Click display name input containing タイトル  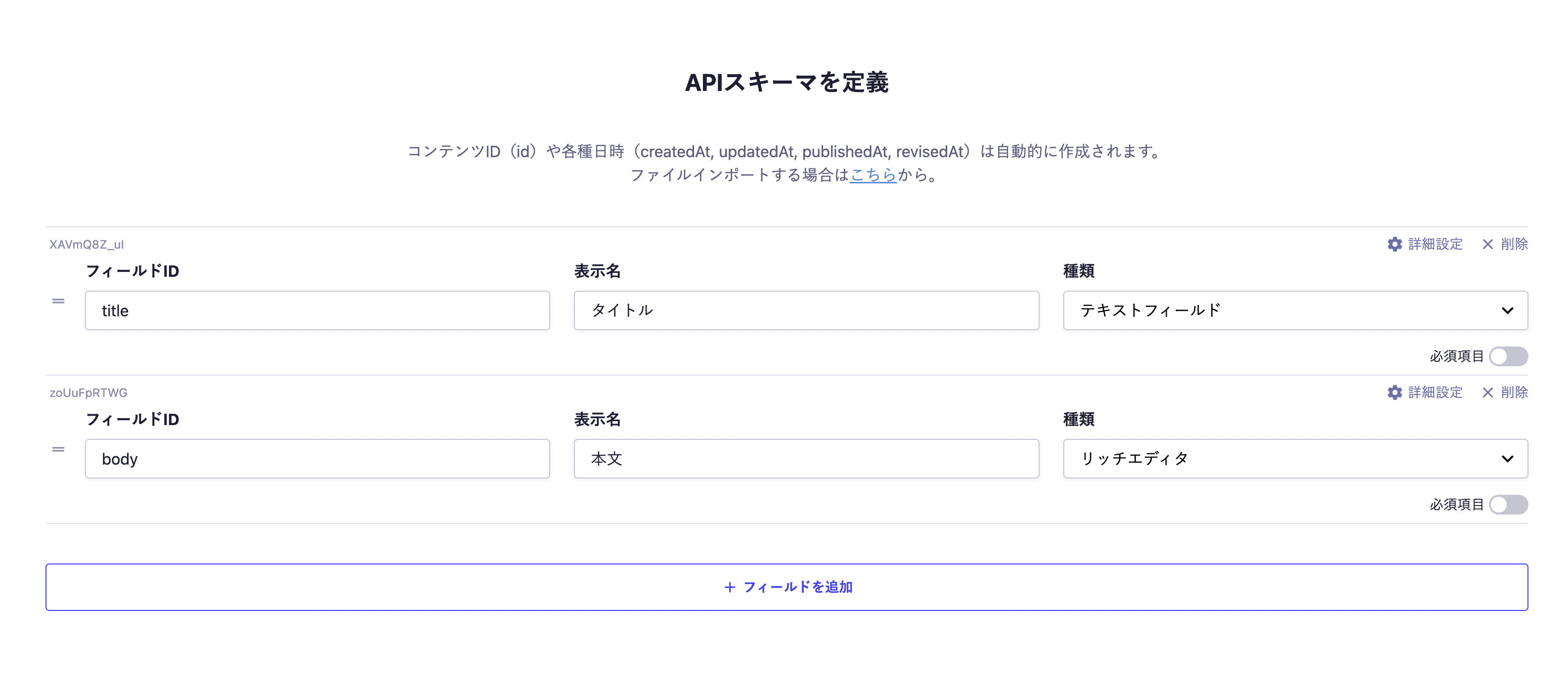(806, 310)
